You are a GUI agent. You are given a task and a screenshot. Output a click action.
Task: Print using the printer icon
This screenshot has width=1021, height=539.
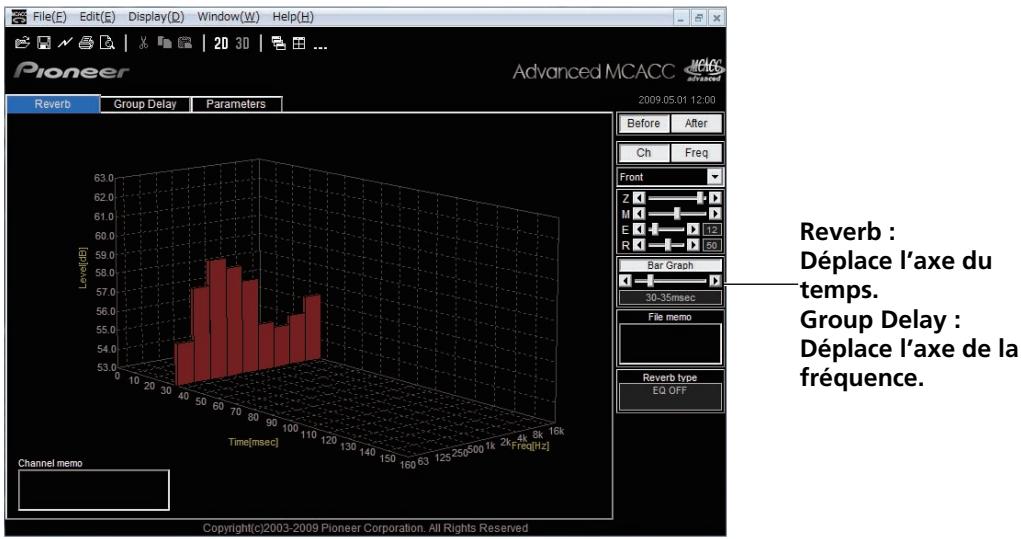pyautogui.click(x=86, y=43)
